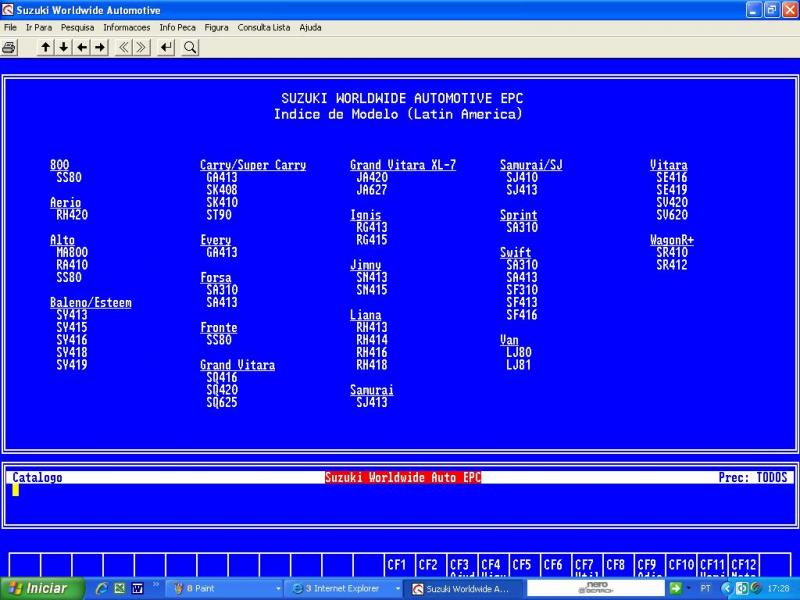Screen dimensions: 800x600
Task: Click the CF12 function key button
Action: (x=743, y=565)
